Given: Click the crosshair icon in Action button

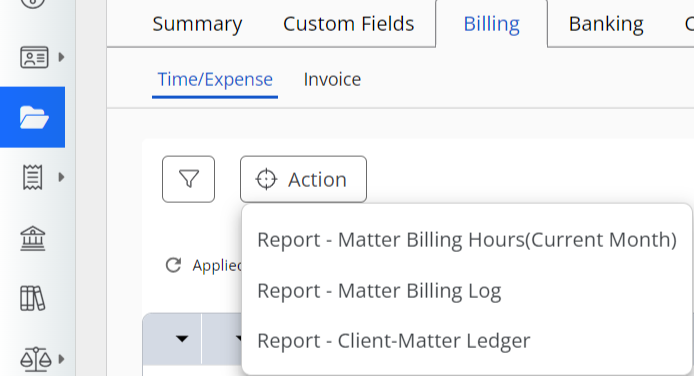Looking at the screenshot, I should click(266, 179).
